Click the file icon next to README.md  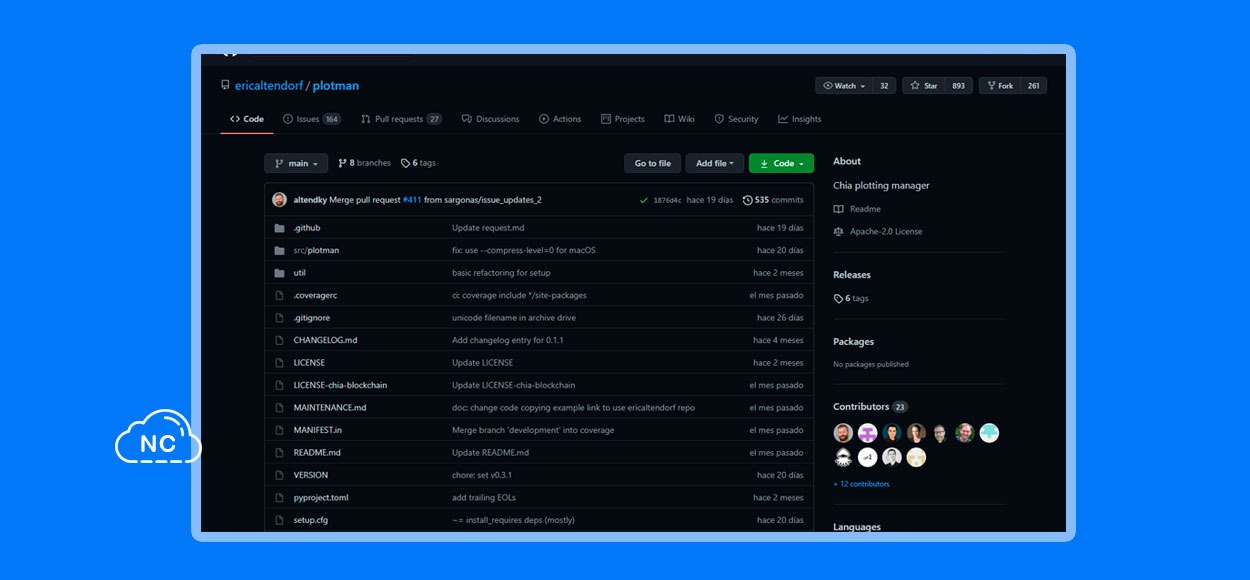coord(279,453)
